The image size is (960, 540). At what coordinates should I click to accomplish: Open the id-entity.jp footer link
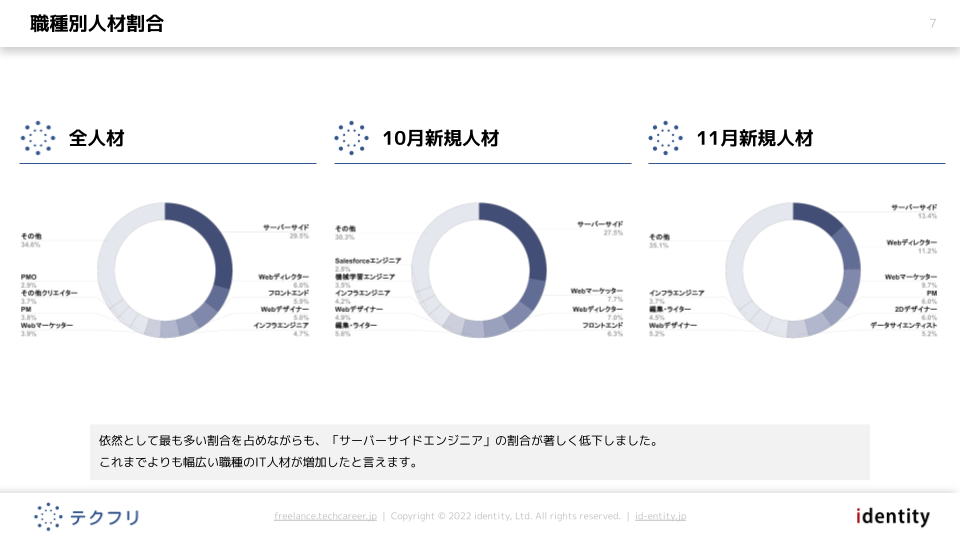point(660,516)
